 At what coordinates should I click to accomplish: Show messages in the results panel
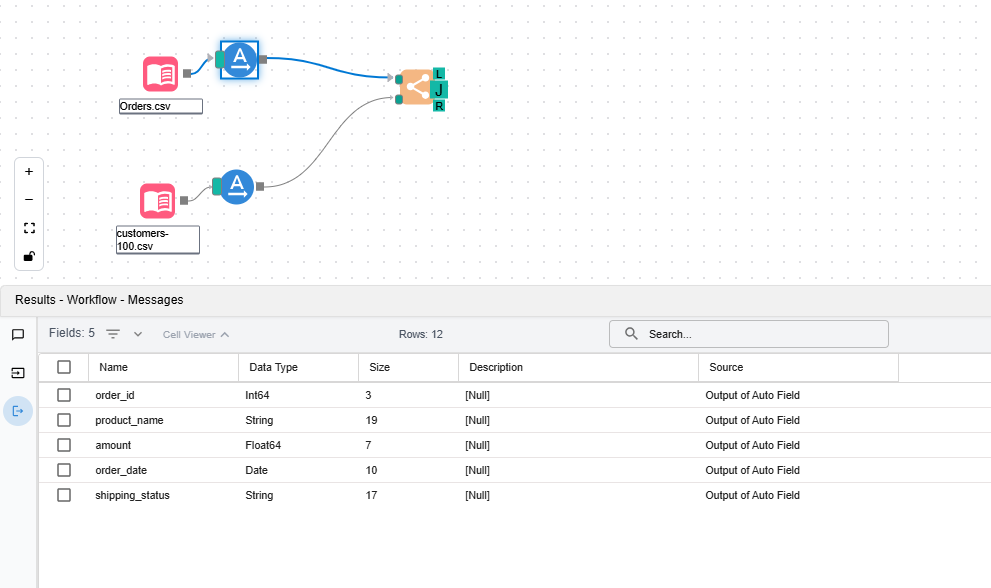[x=18, y=335]
